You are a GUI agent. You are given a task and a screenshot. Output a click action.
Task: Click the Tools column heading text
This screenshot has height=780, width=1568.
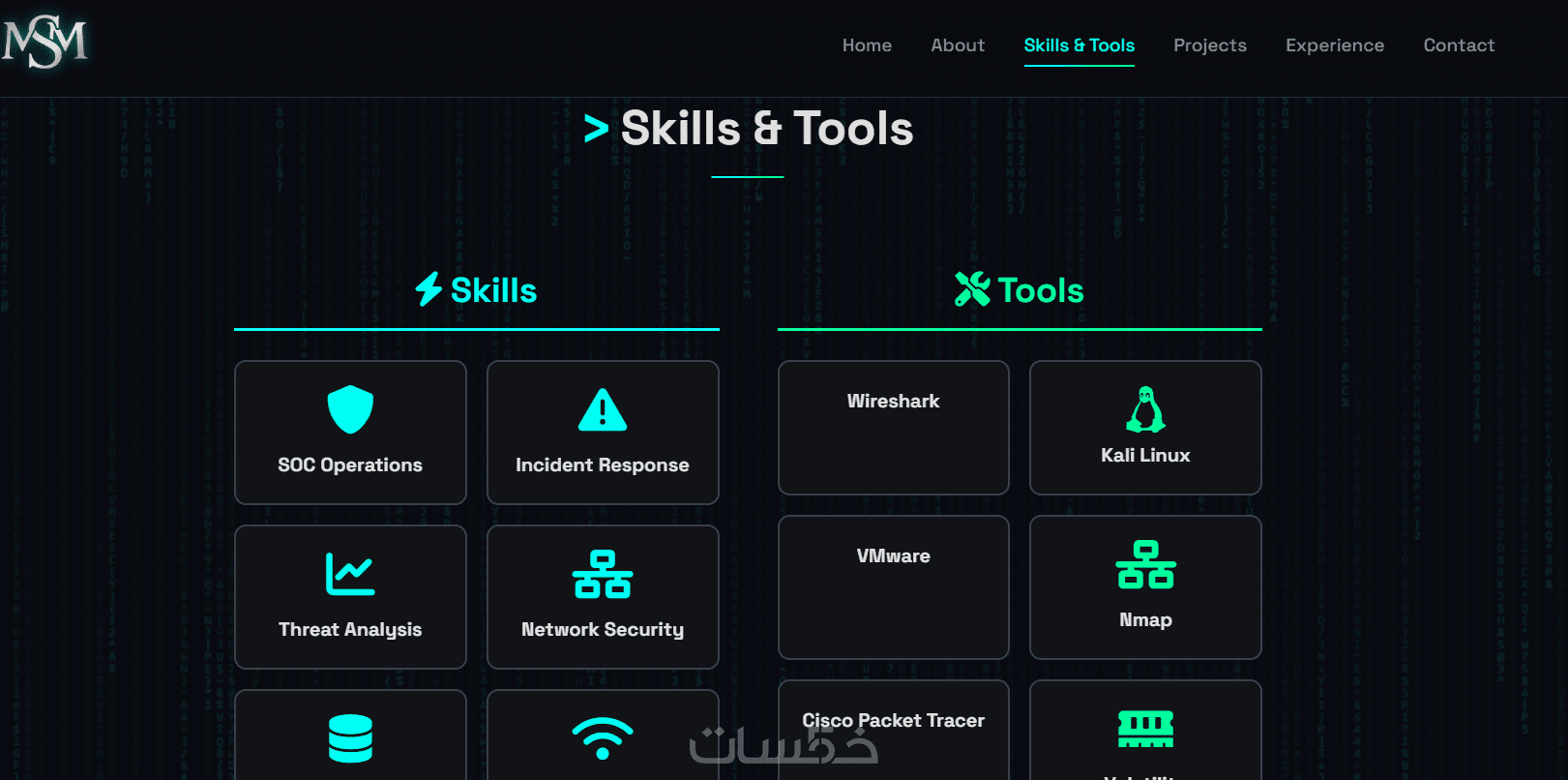pos(1041,290)
